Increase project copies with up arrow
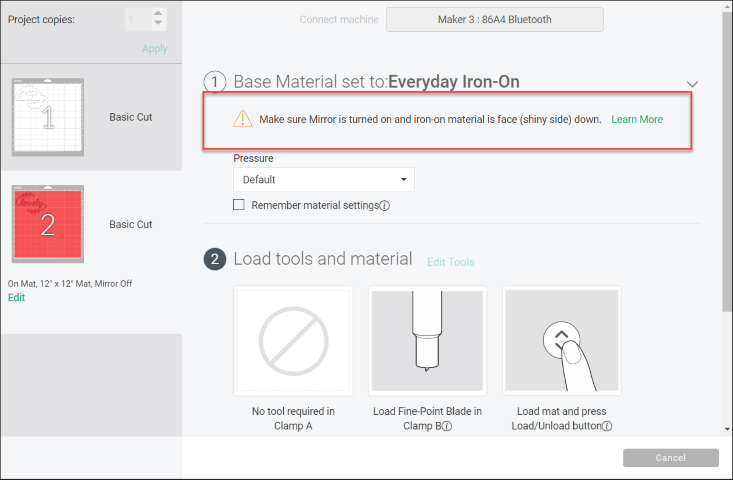 click(x=158, y=14)
